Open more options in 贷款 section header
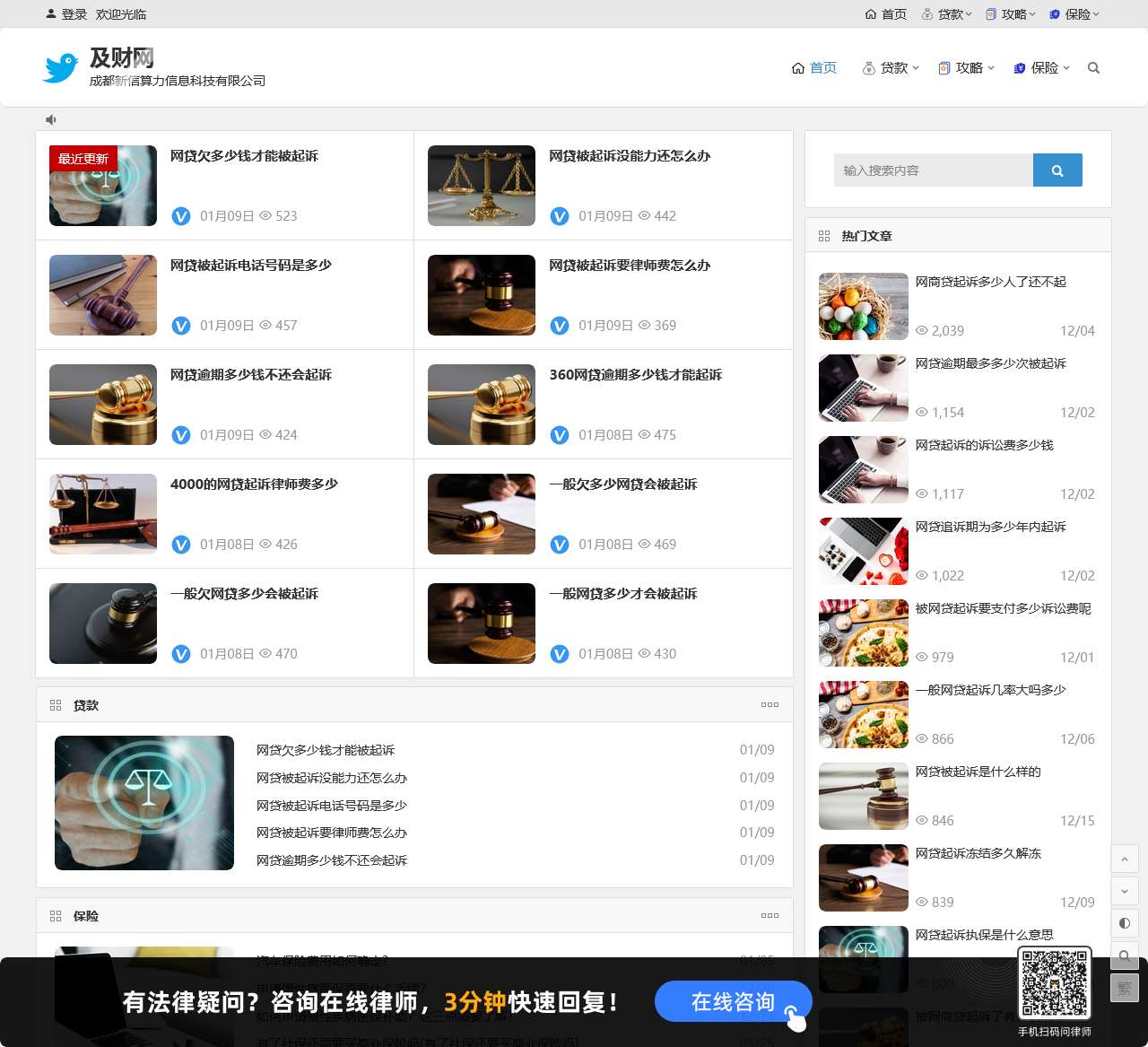 tap(770, 705)
